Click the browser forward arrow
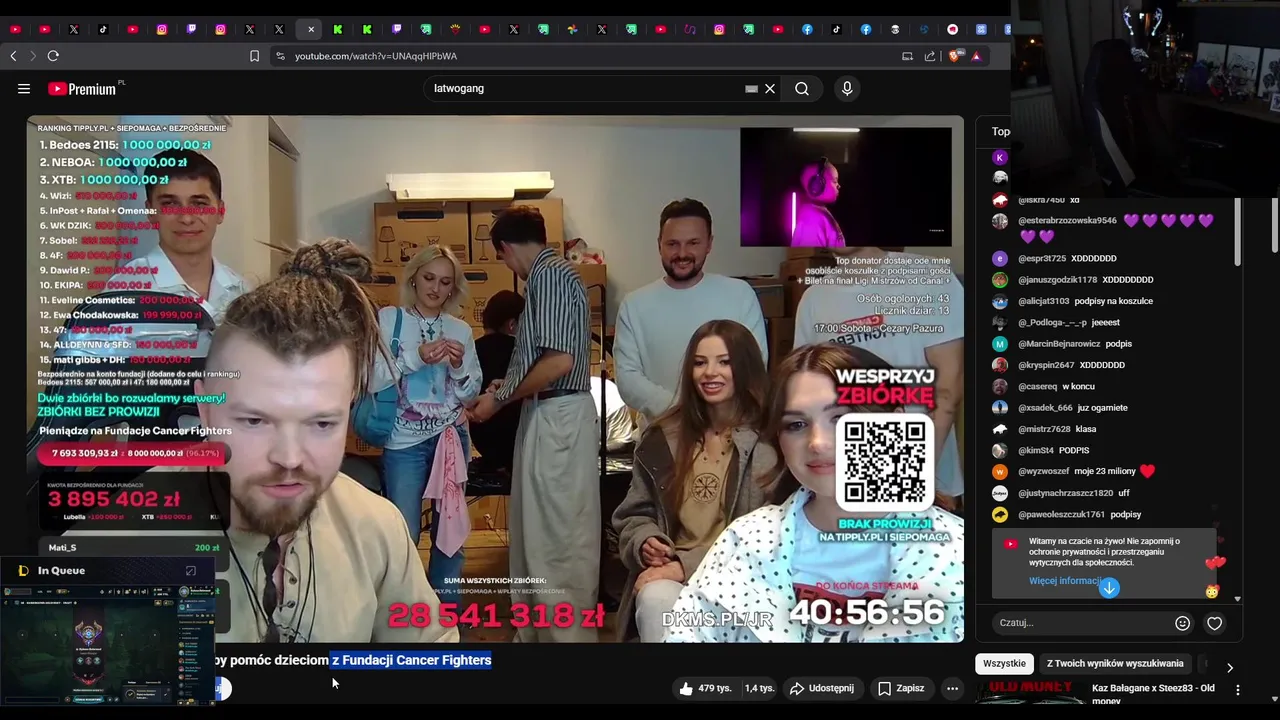The height and width of the screenshot is (720, 1280). point(32,56)
